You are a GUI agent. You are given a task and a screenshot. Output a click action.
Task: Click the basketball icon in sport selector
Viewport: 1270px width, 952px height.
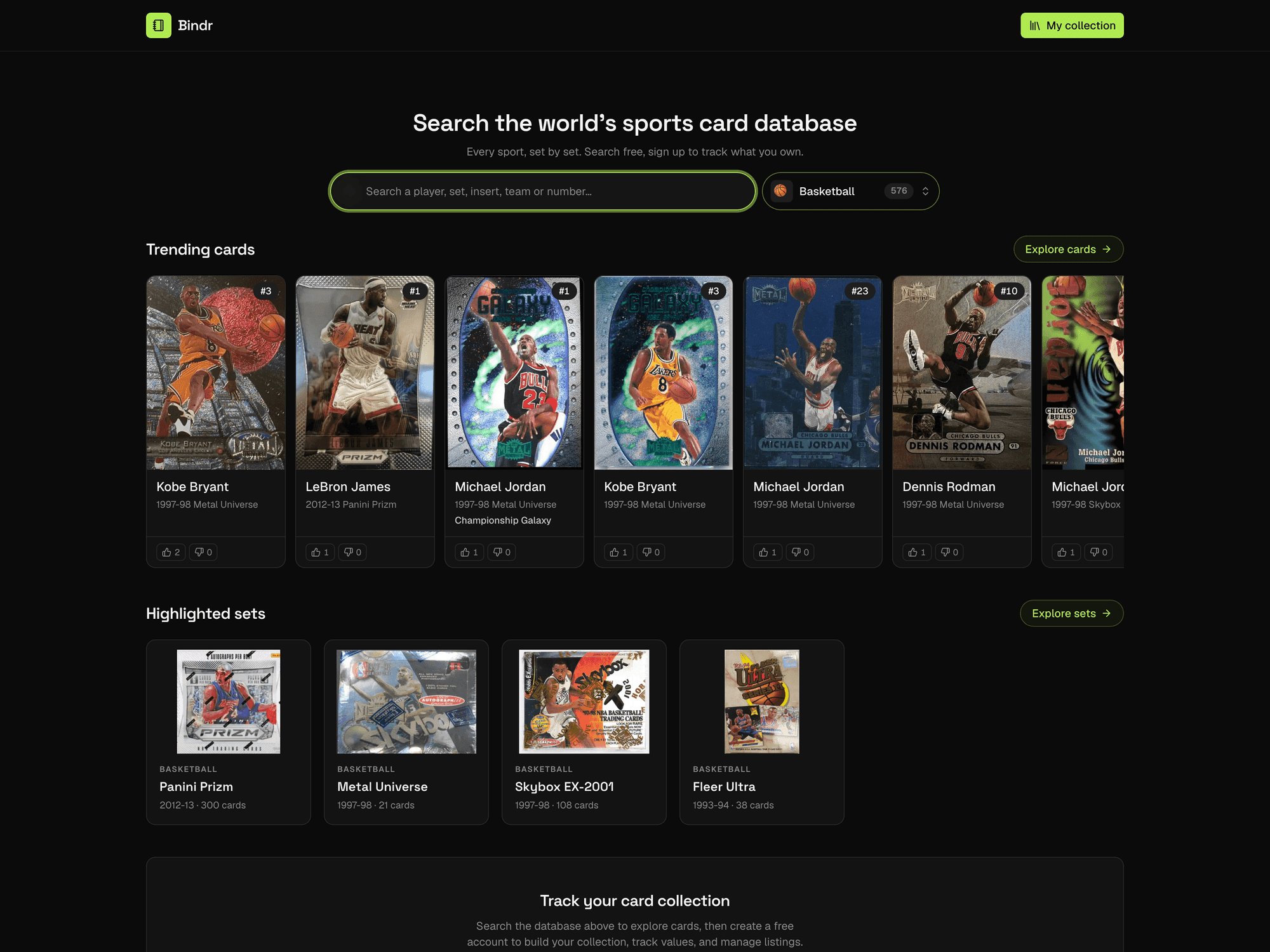[x=781, y=191]
